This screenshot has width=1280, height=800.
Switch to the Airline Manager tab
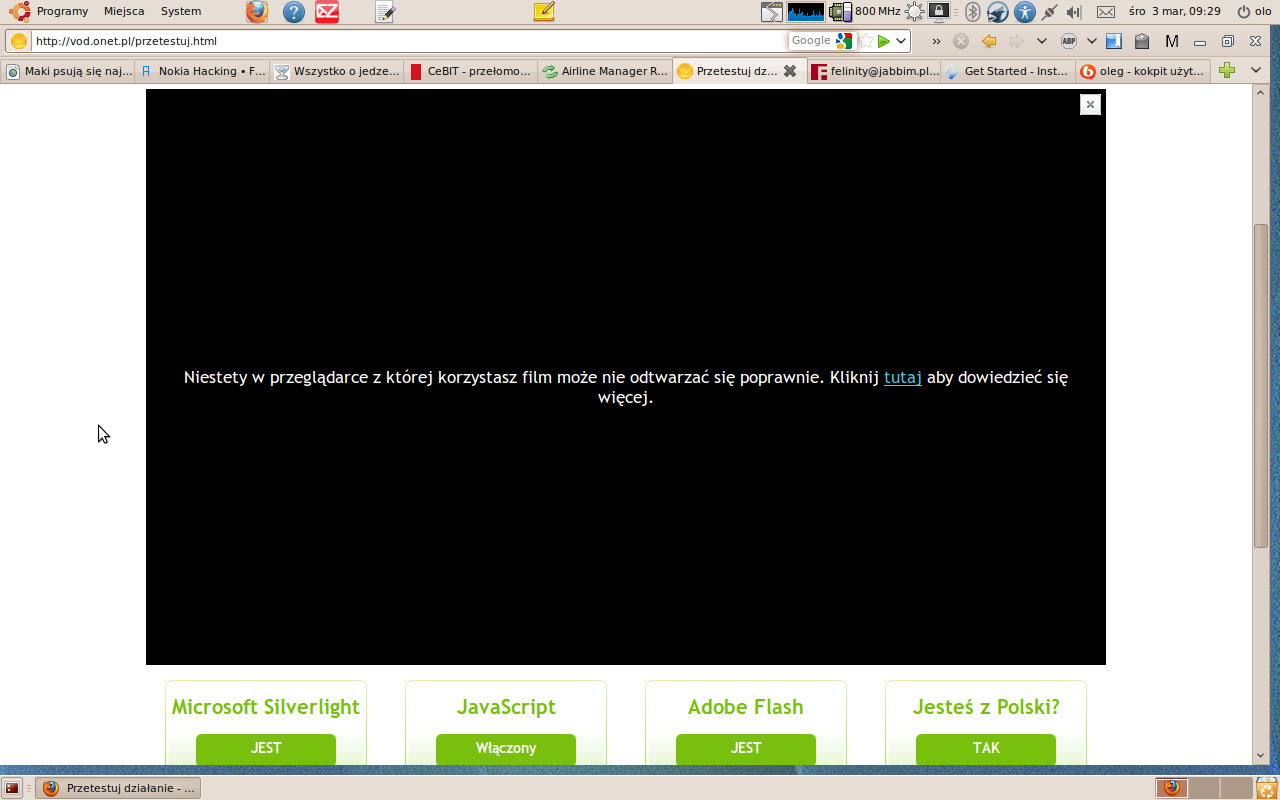tap(605, 71)
